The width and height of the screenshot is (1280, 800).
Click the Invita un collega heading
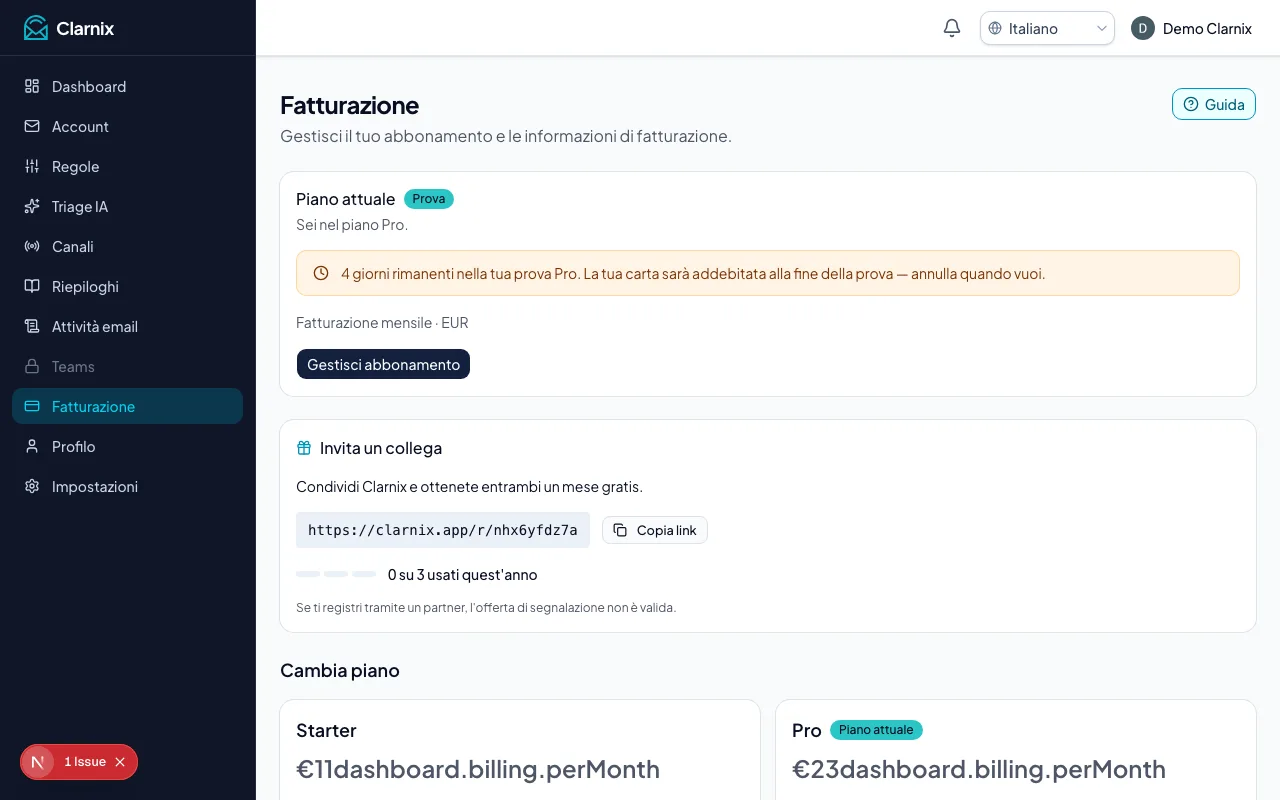click(x=381, y=448)
